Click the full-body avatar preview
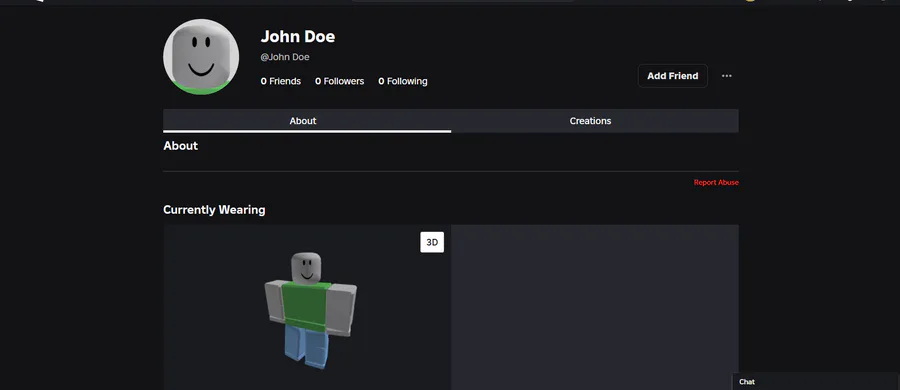Screen dimensions: 900x390 310,310
